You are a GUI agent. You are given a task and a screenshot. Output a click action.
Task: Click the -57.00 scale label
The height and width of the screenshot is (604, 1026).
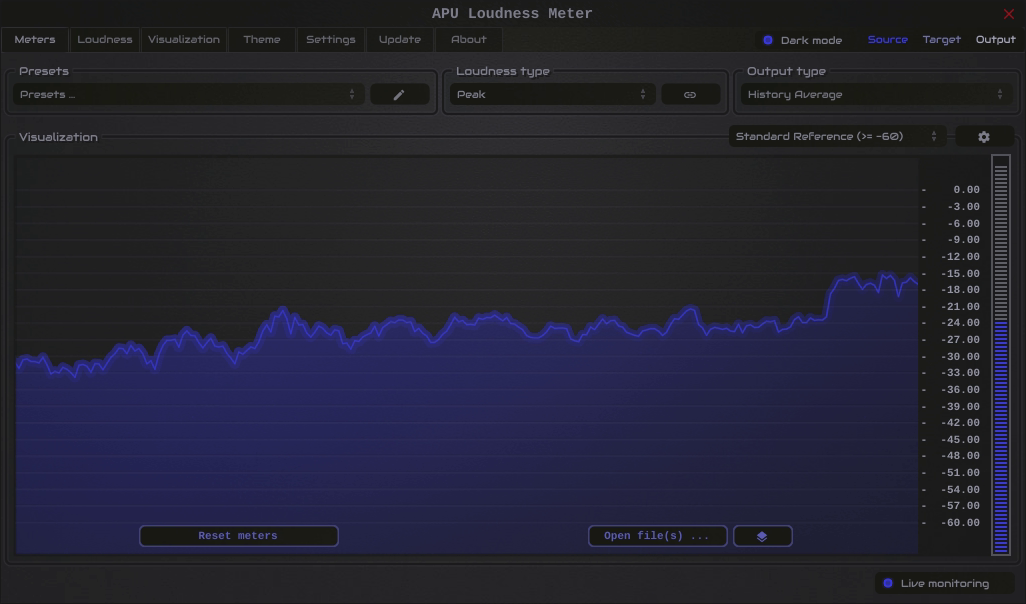point(961,506)
